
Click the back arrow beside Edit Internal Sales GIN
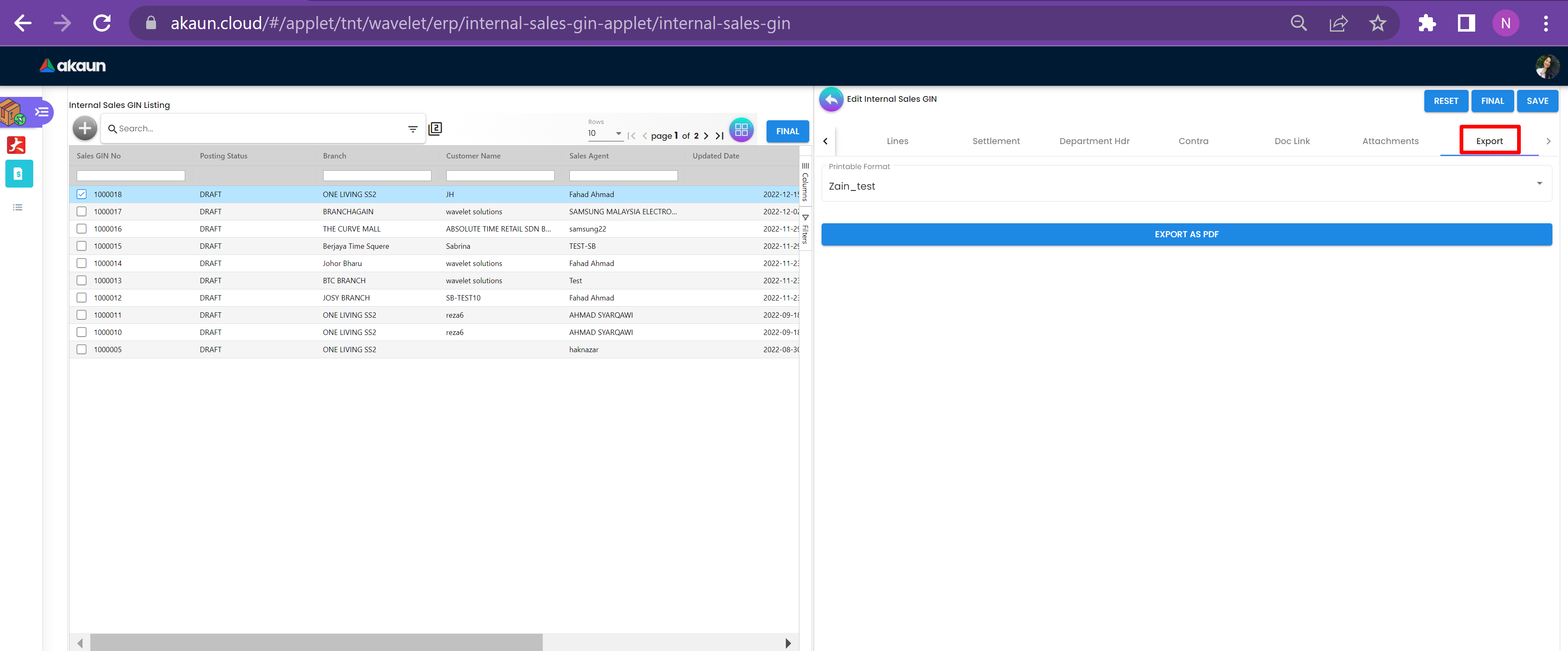pyautogui.click(x=831, y=100)
